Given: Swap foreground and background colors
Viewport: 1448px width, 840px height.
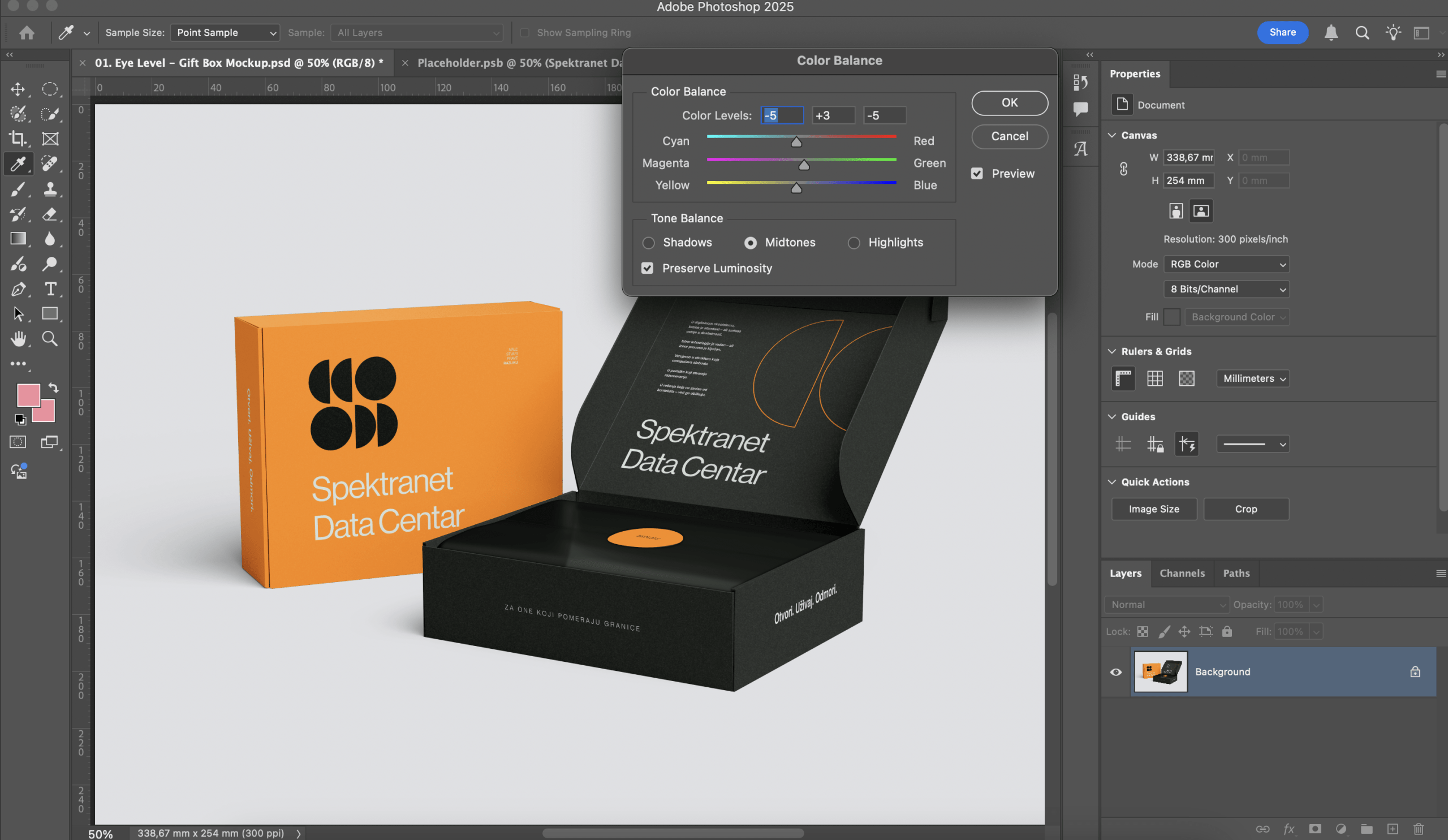Looking at the screenshot, I should [53, 388].
